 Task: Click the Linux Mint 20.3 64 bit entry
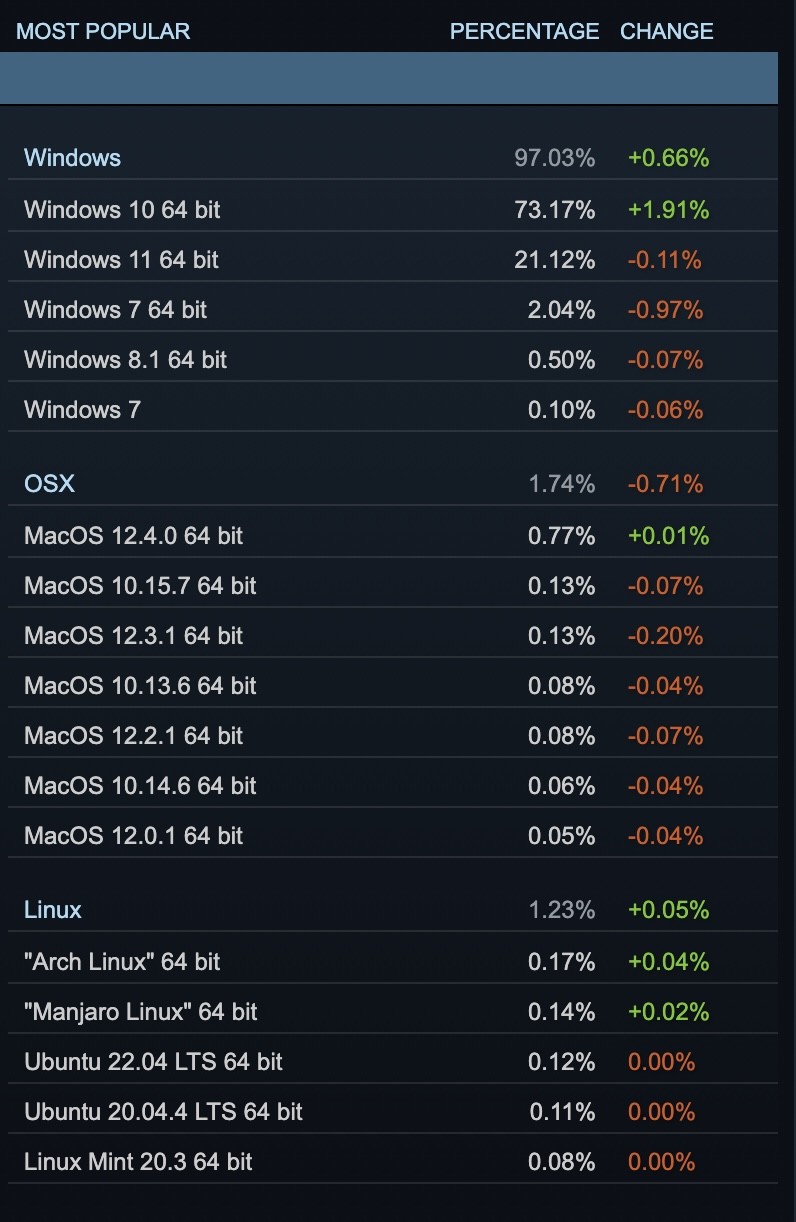392,1161
